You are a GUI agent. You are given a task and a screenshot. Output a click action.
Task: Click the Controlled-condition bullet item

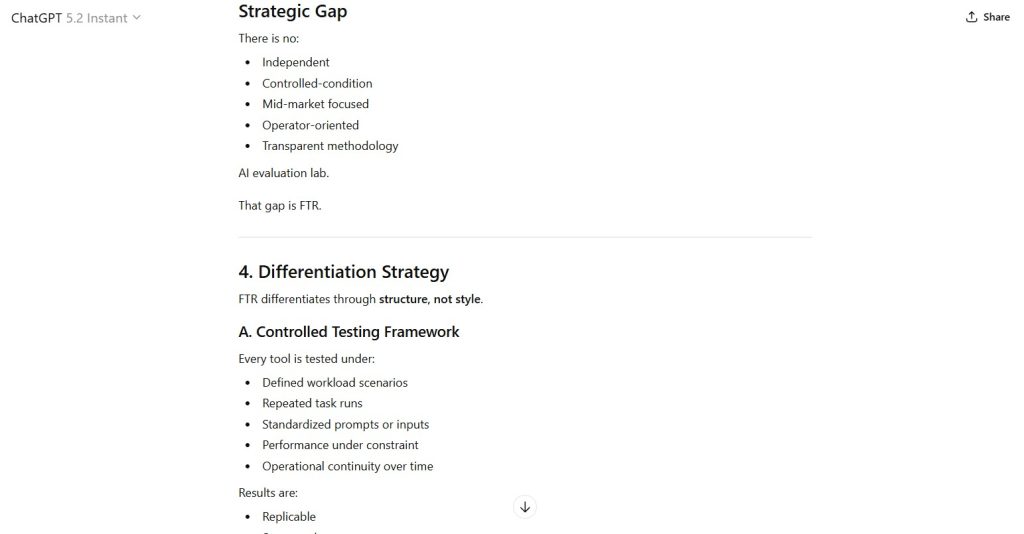coord(317,83)
